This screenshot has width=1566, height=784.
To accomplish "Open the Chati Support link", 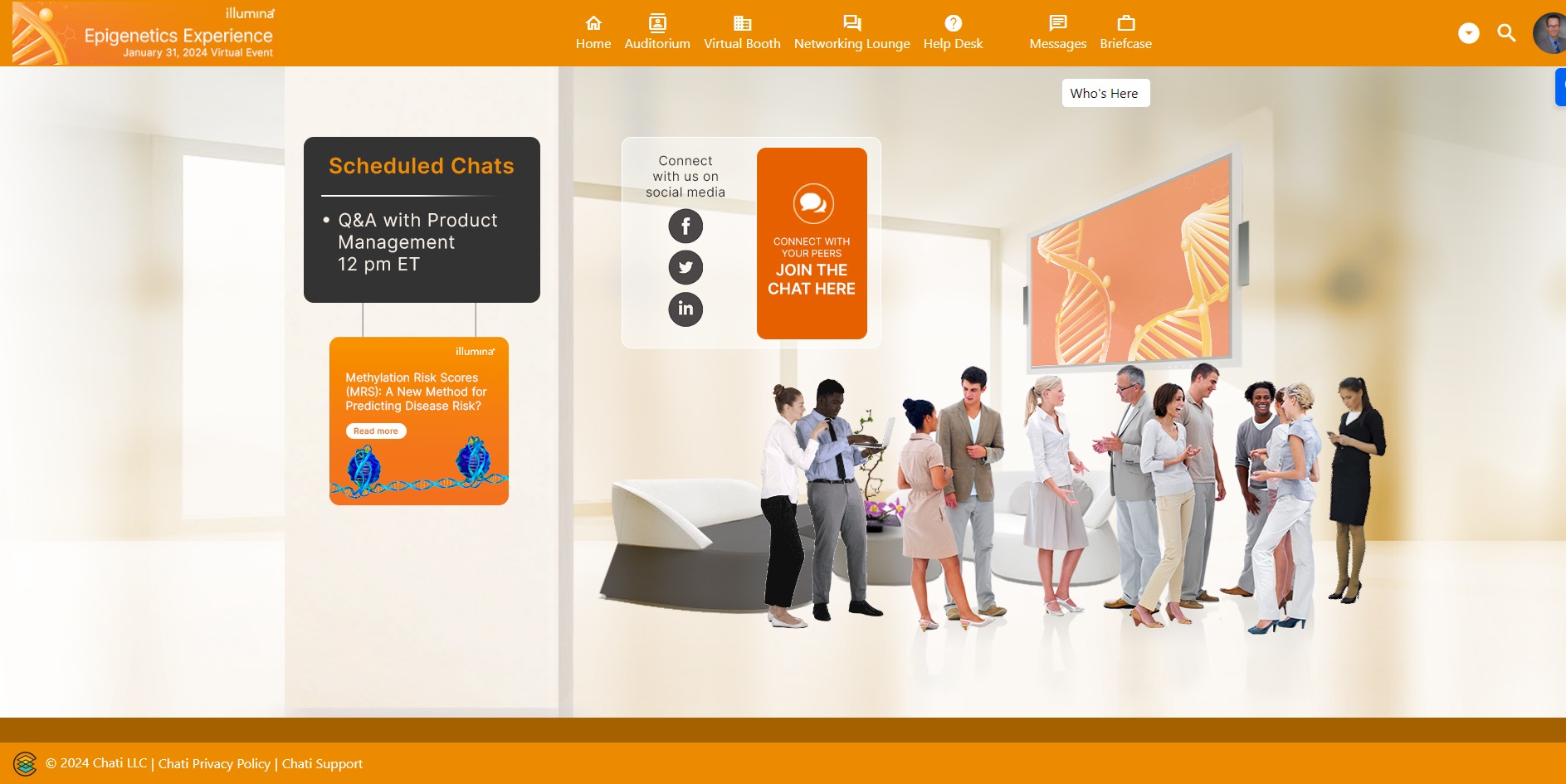I will pyautogui.click(x=322, y=764).
